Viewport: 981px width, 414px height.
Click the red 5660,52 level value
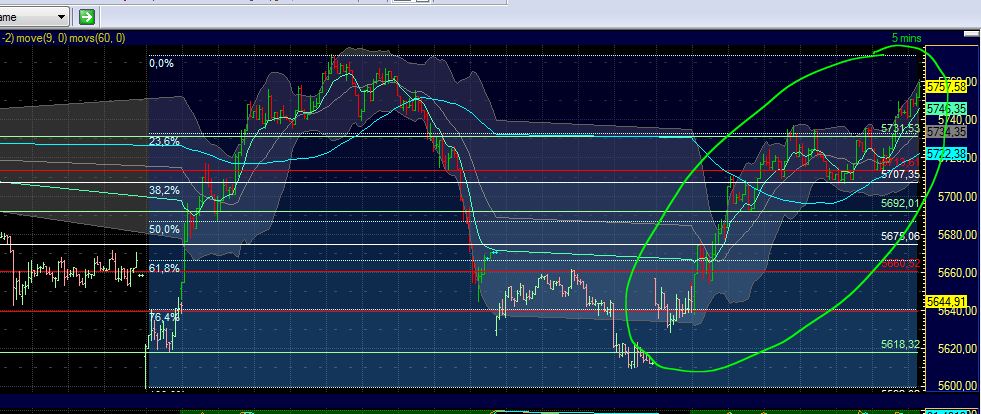coord(900,264)
